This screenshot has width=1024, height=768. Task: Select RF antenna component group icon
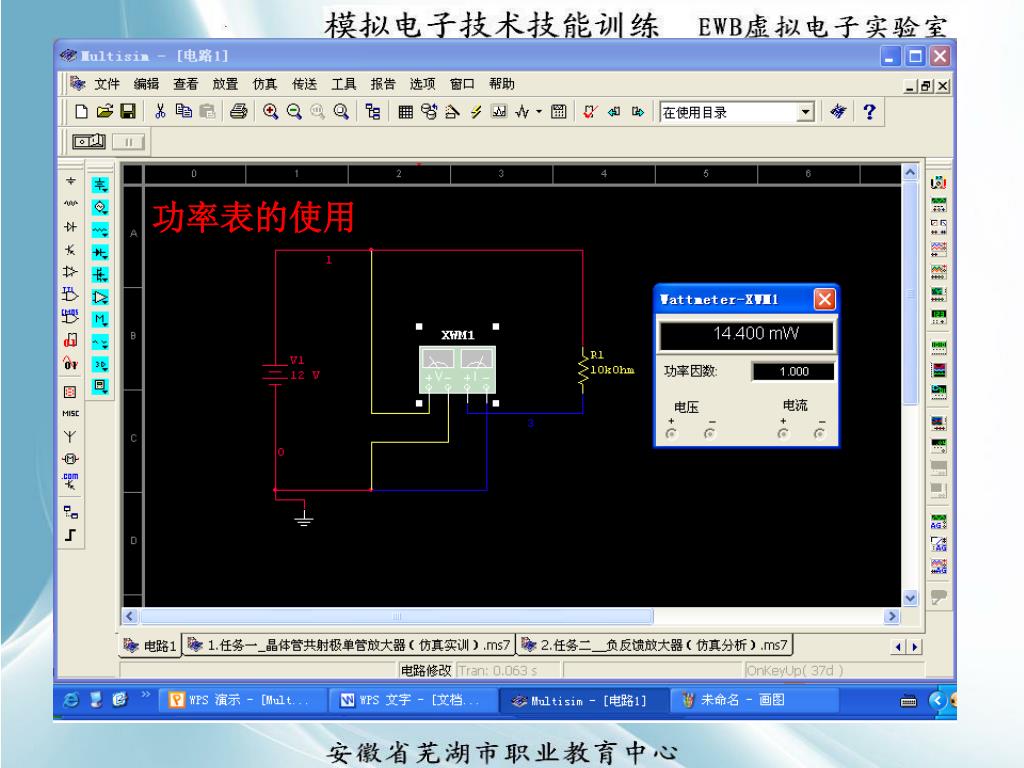point(70,436)
